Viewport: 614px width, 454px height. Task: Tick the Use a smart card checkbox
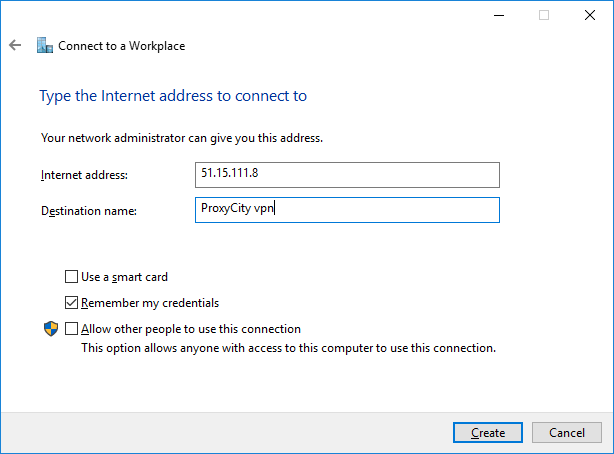[x=71, y=277]
